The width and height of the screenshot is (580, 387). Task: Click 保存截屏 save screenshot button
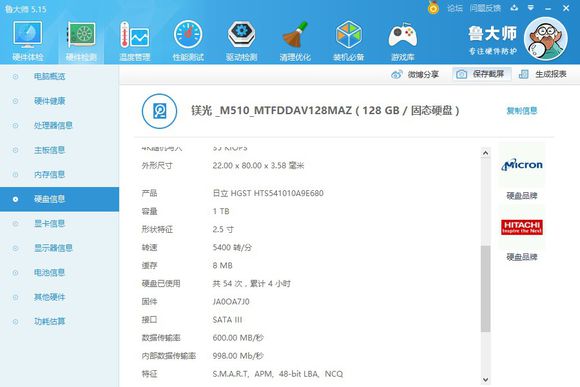tap(482, 74)
